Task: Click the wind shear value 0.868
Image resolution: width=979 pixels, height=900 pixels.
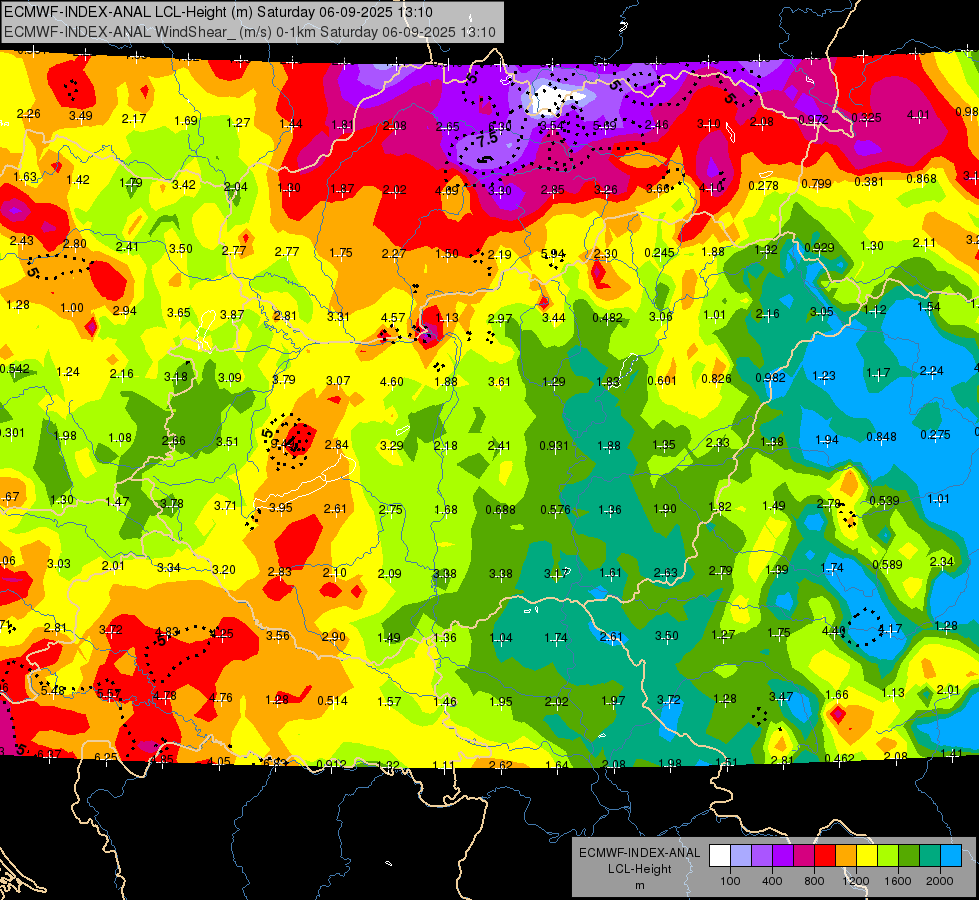Action: pos(922,179)
